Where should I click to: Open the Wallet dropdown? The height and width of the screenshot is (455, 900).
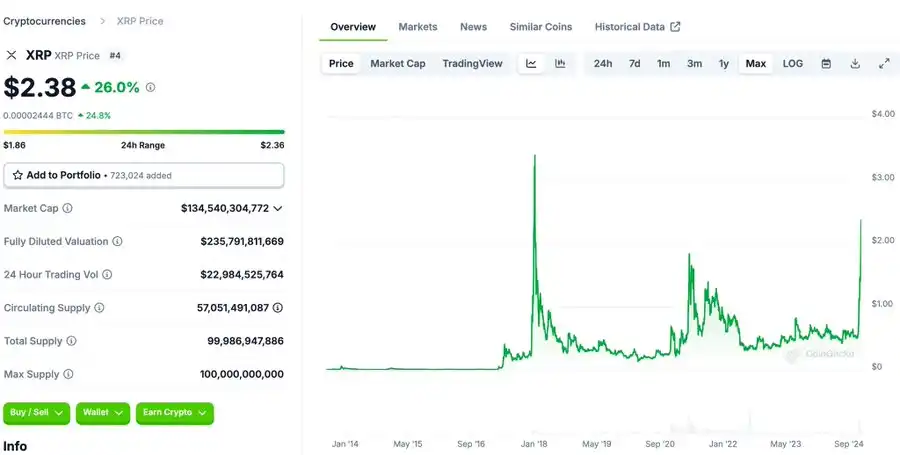[x=103, y=412]
